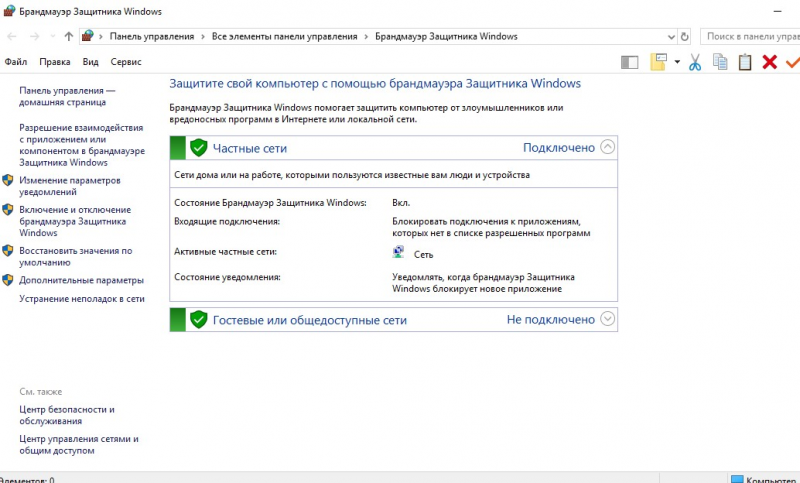
Task: Focus the control panel search field
Action: coord(750,36)
